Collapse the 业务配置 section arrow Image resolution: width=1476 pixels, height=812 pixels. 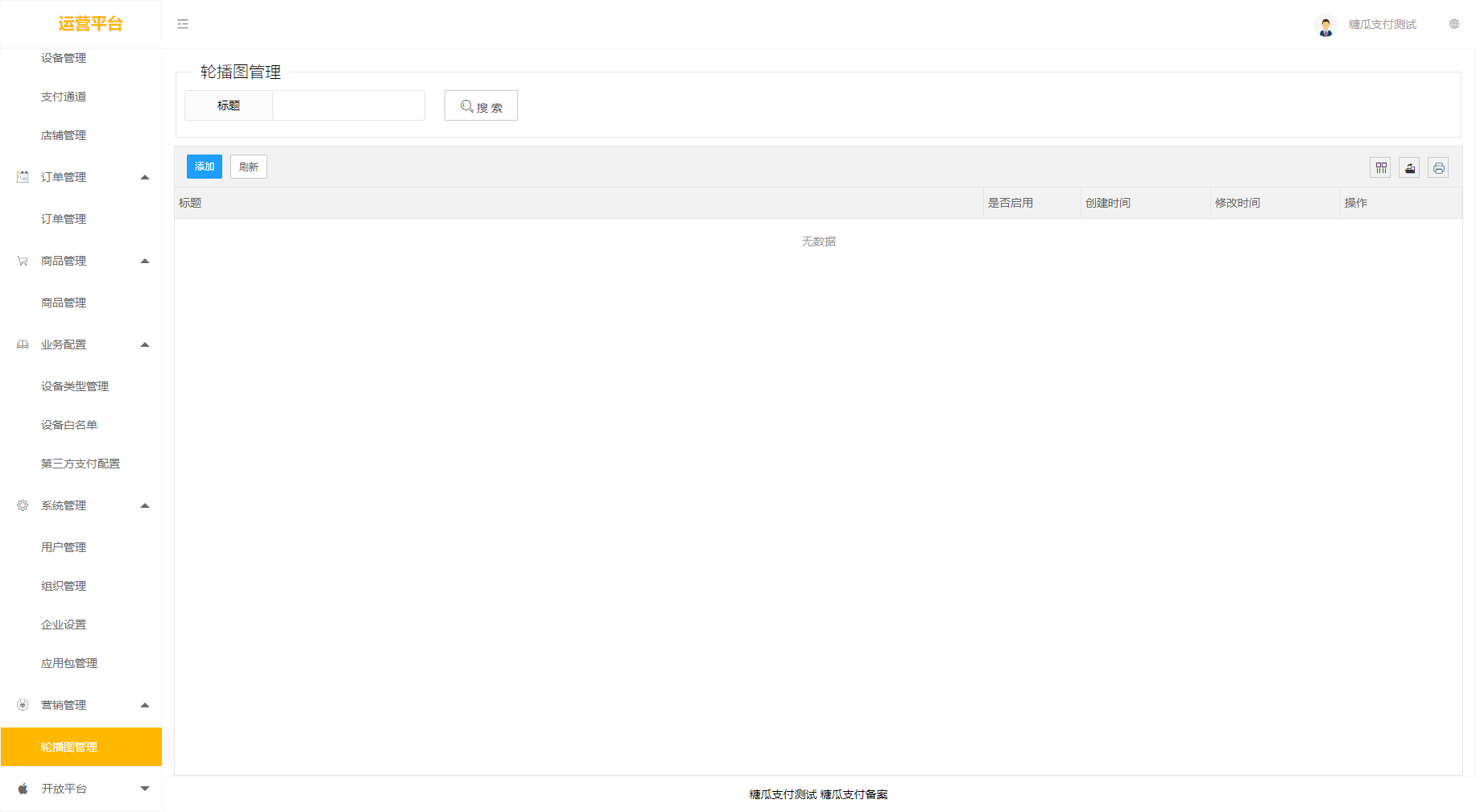145,344
